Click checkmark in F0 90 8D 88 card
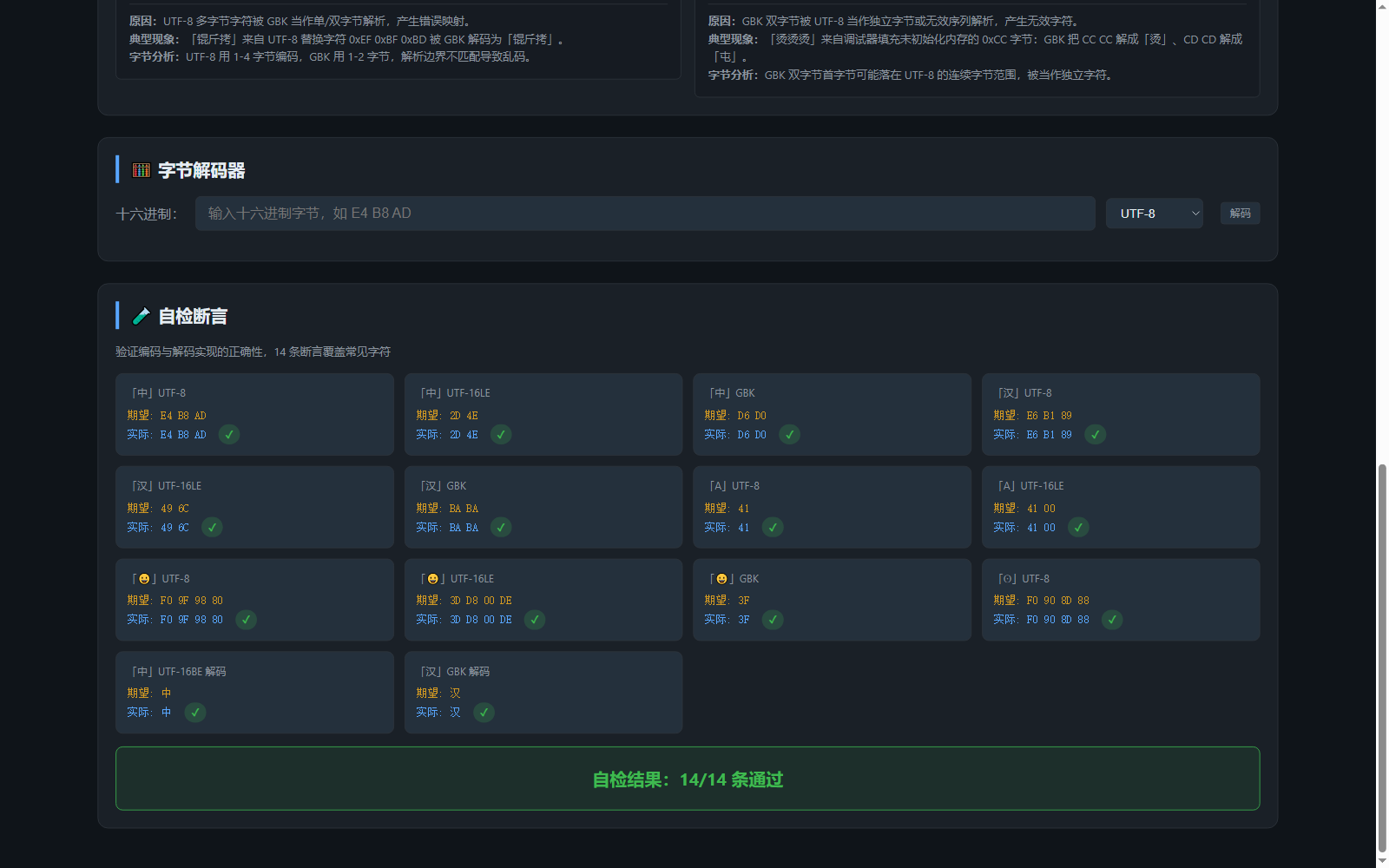Viewport: 1389px width, 868px height. pyautogui.click(x=1112, y=620)
